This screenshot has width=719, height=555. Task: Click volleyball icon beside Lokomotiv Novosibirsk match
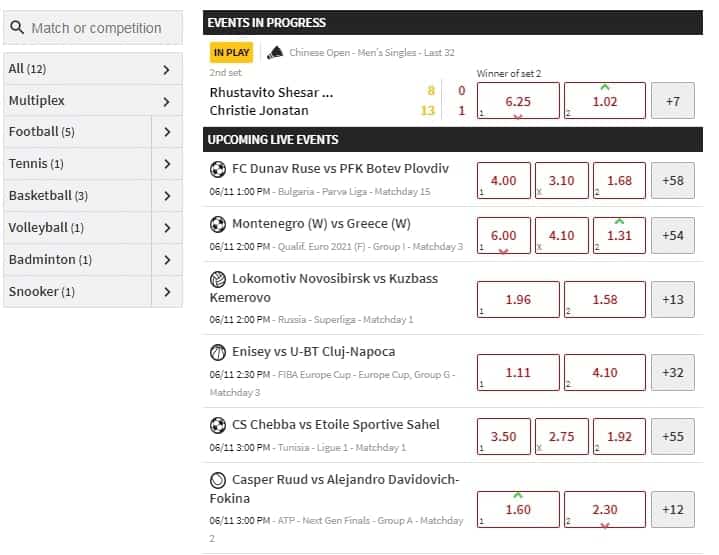(x=218, y=279)
